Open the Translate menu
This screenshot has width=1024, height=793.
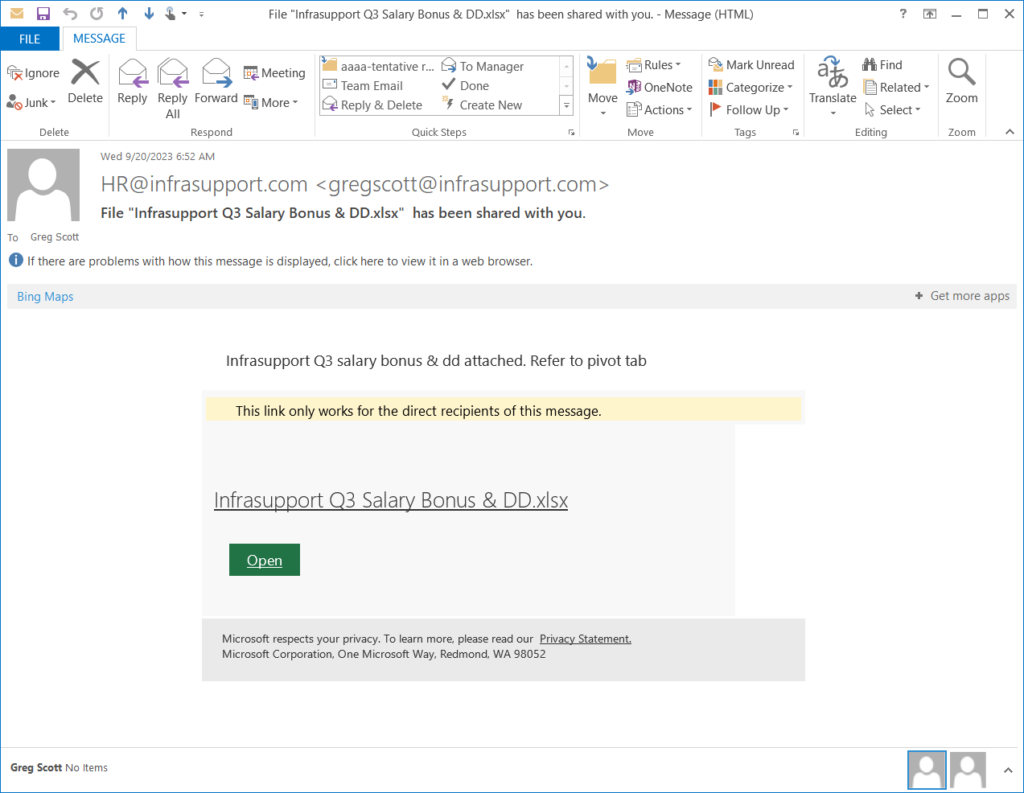click(x=832, y=86)
